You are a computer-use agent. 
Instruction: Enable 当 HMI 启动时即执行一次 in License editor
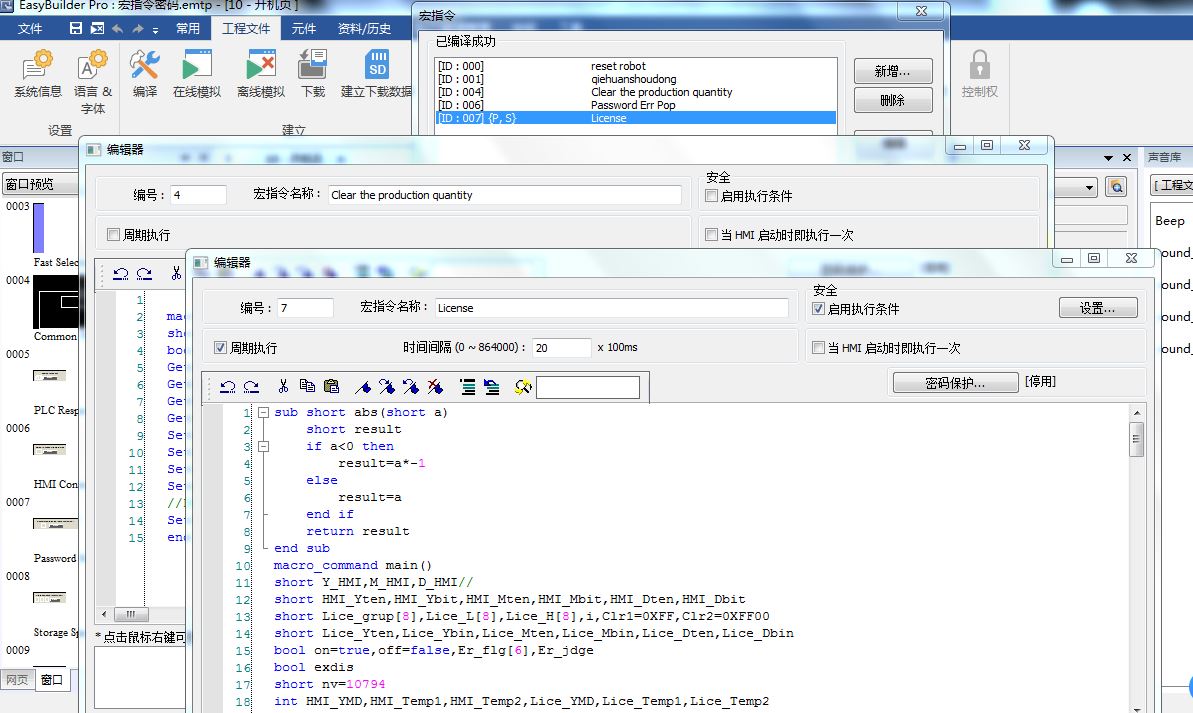coord(819,348)
